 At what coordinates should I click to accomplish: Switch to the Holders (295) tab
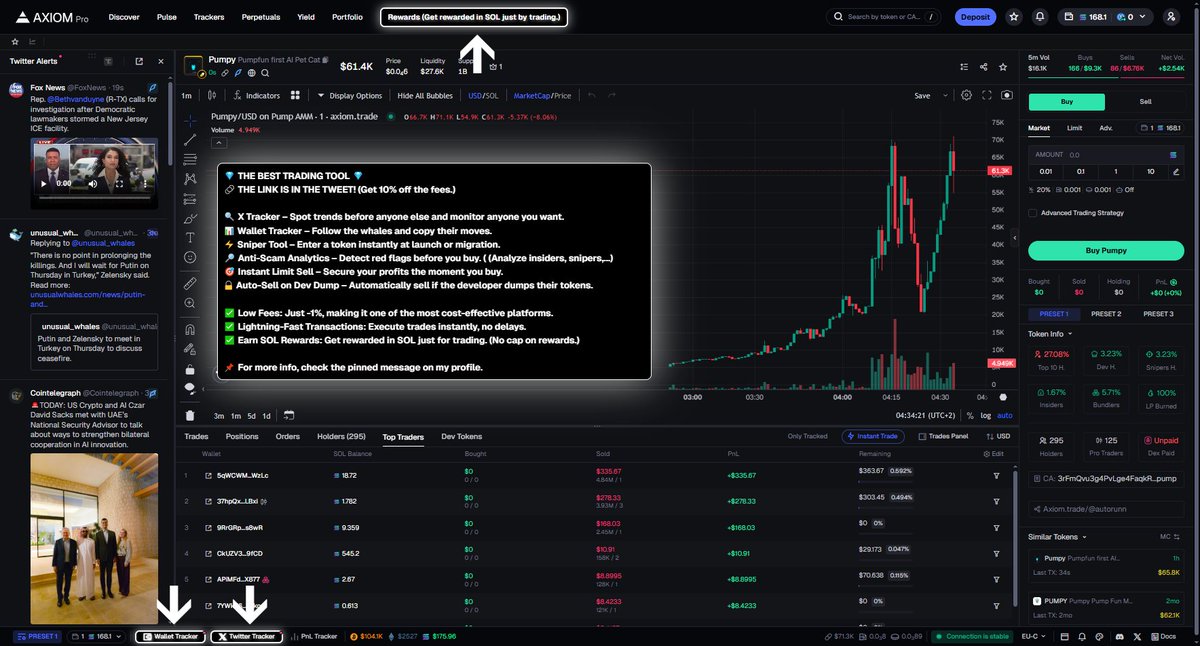pos(341,436)
